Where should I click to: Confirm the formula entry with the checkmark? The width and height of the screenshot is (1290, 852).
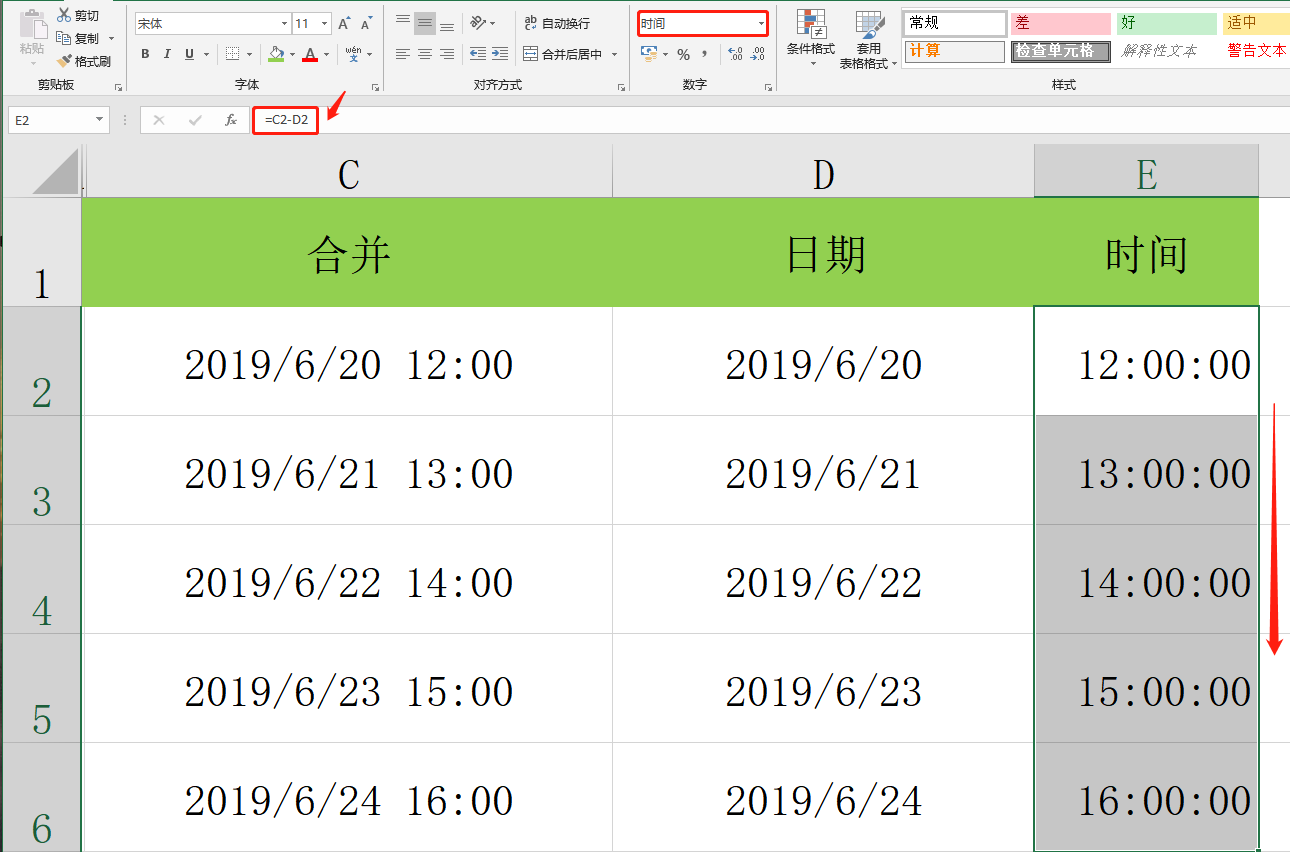(x=195, y=120)
